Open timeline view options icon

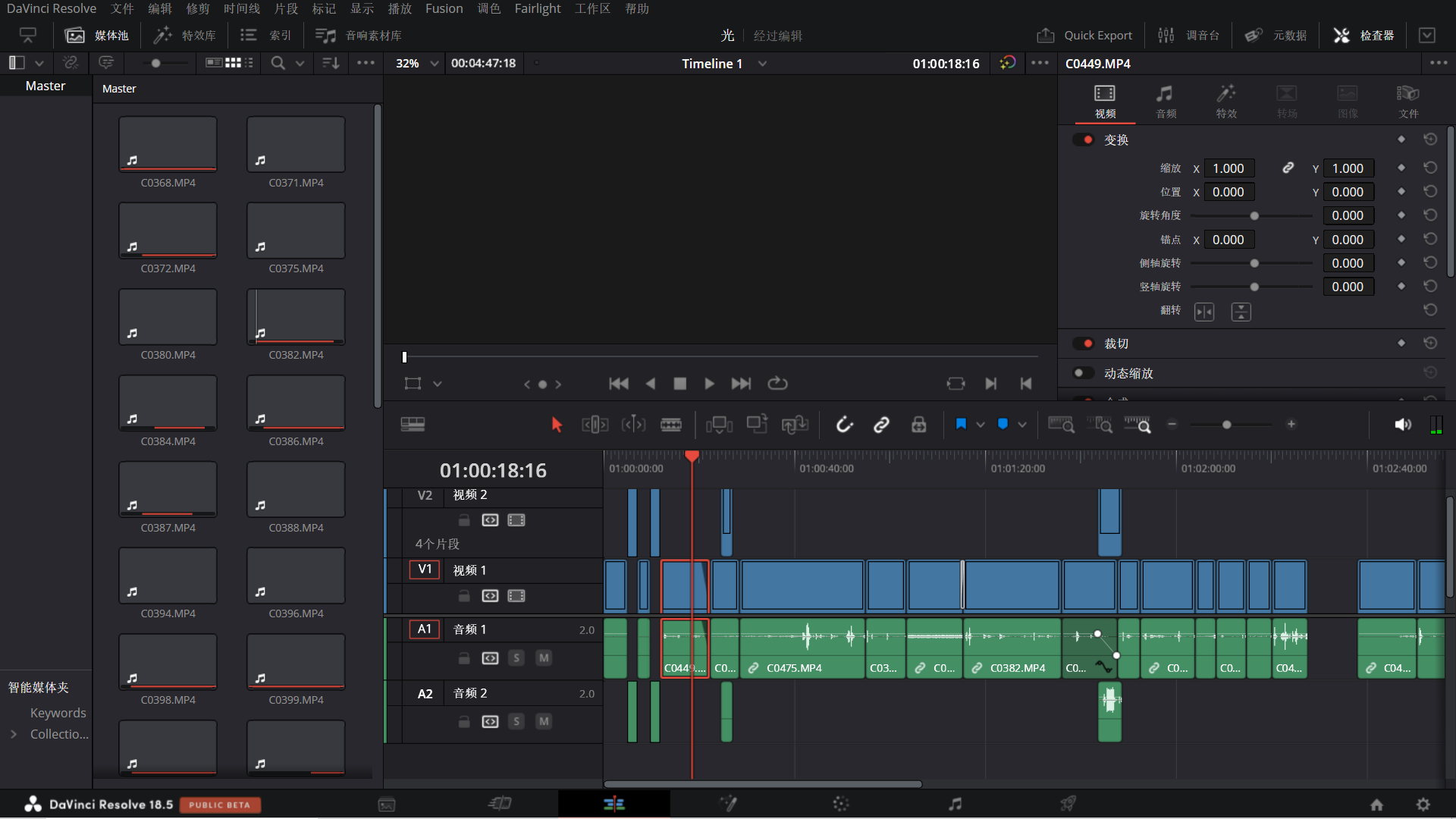click(x=413, y=425)
